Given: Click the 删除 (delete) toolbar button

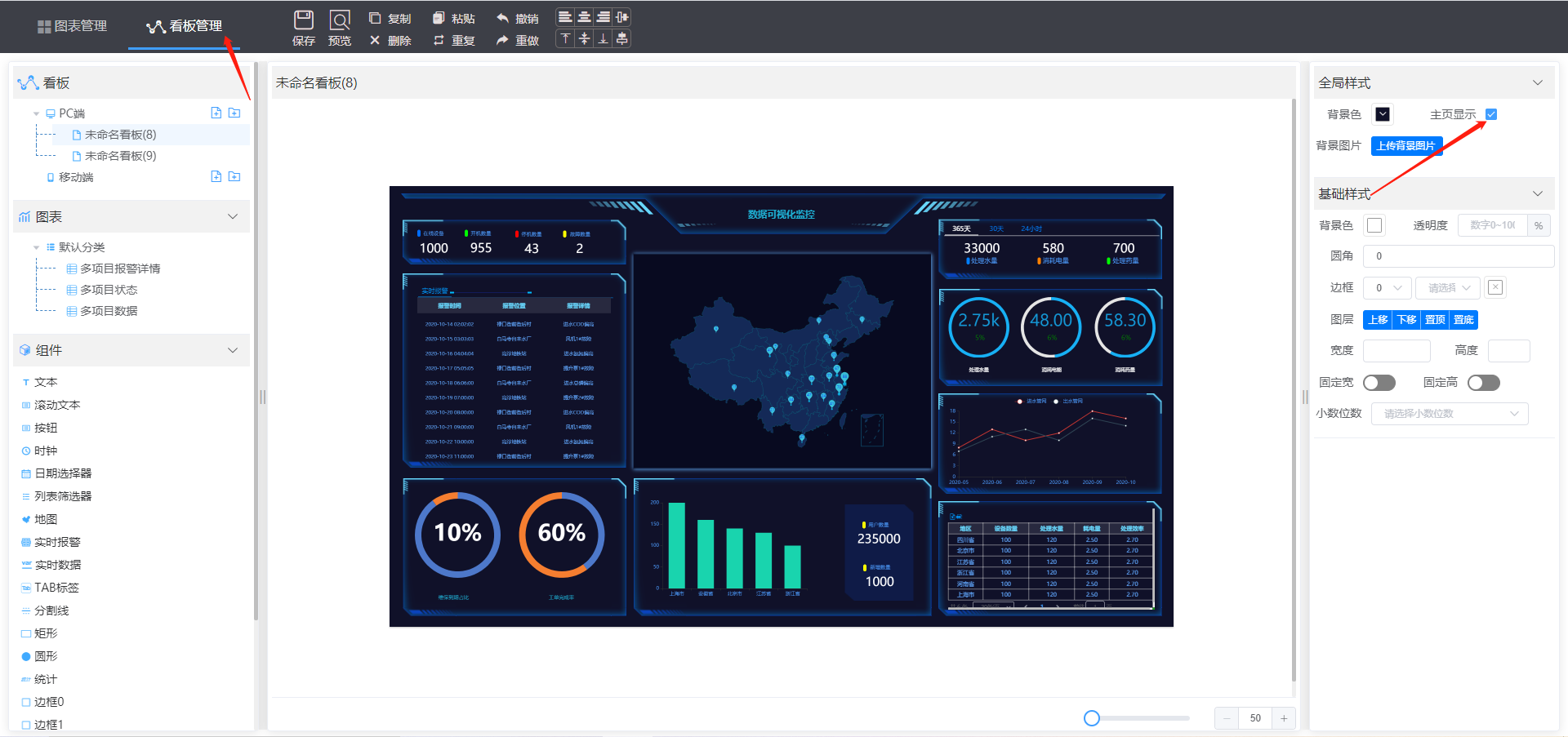Looking at the screenshot, I should tap(390, 40).
